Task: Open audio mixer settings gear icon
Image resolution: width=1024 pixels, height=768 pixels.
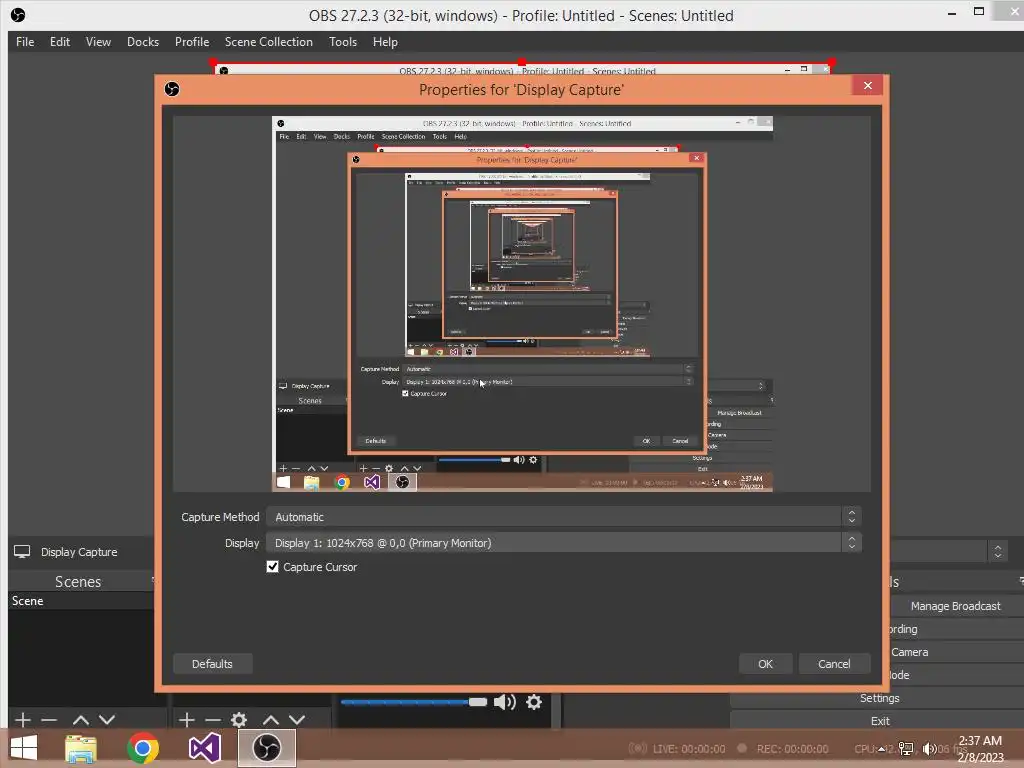Action: tap(534, 702)
